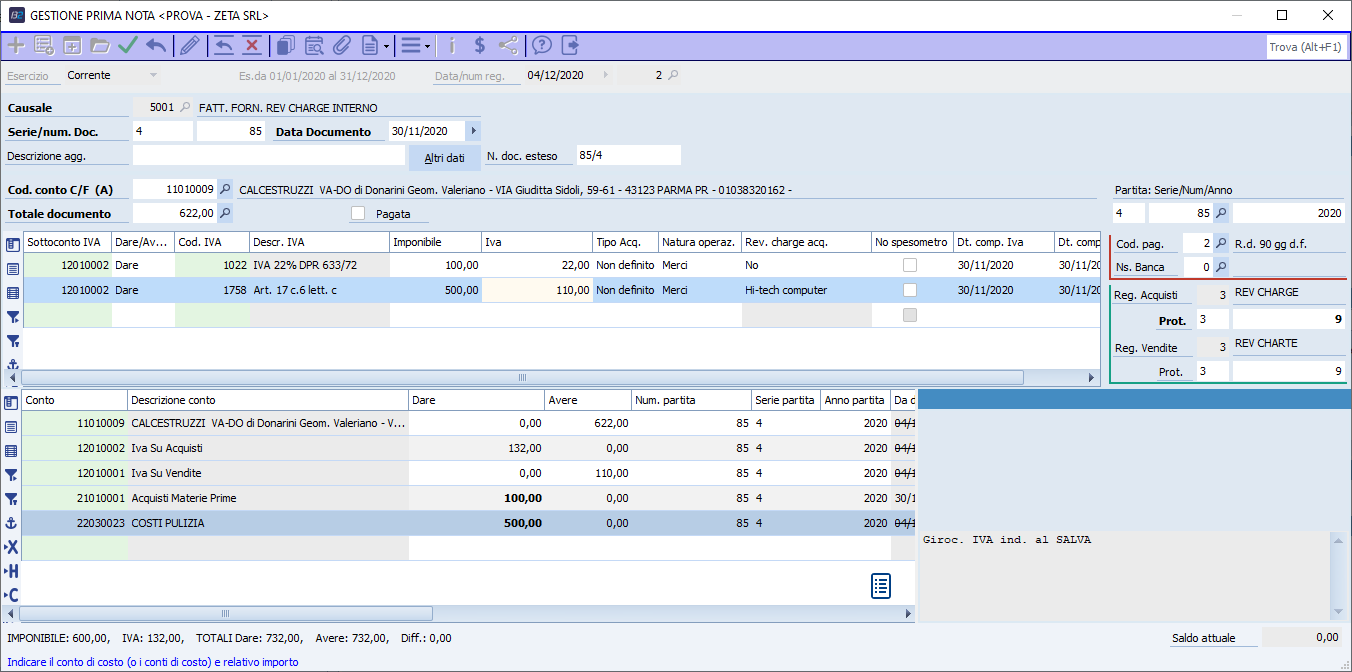Viewport: 1352px width, 672px height.
Task: Open lookup magnifier next to Causale 5001
Action: click(185, 107)
